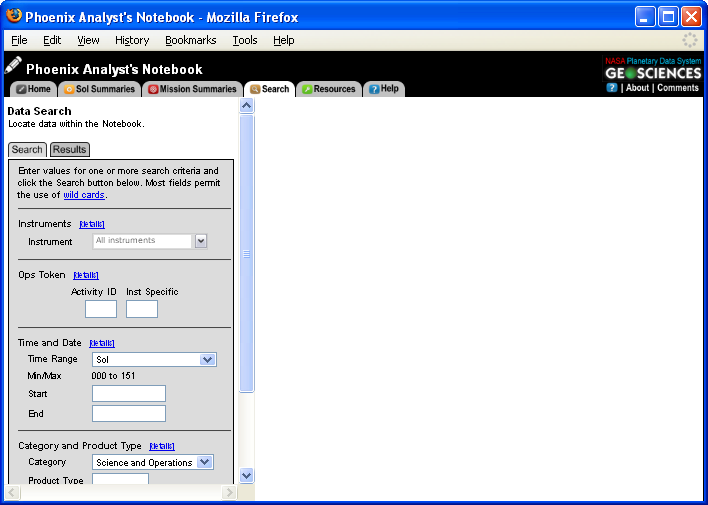Switch to Sol Summaries tab
The image size is (708, 505).
point(98,89)
